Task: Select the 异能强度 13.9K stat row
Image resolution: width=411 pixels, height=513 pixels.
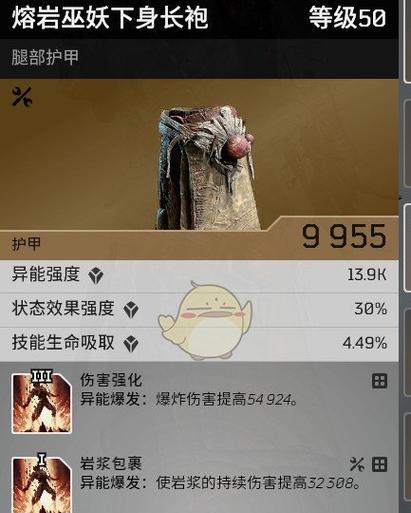Action: pos(199,276)
